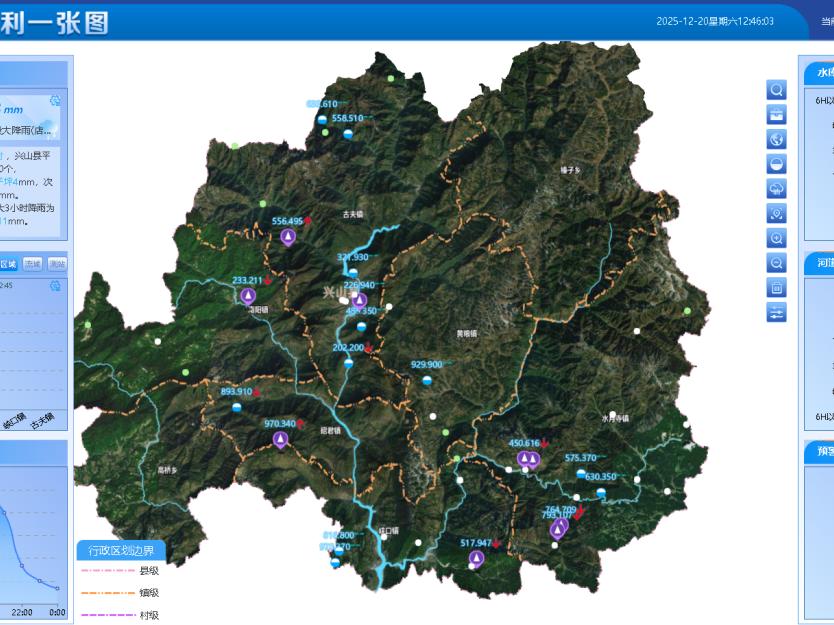Click the map search magnifier tool
This screenshot has width=834, height=625.
[x=776, y=90]
